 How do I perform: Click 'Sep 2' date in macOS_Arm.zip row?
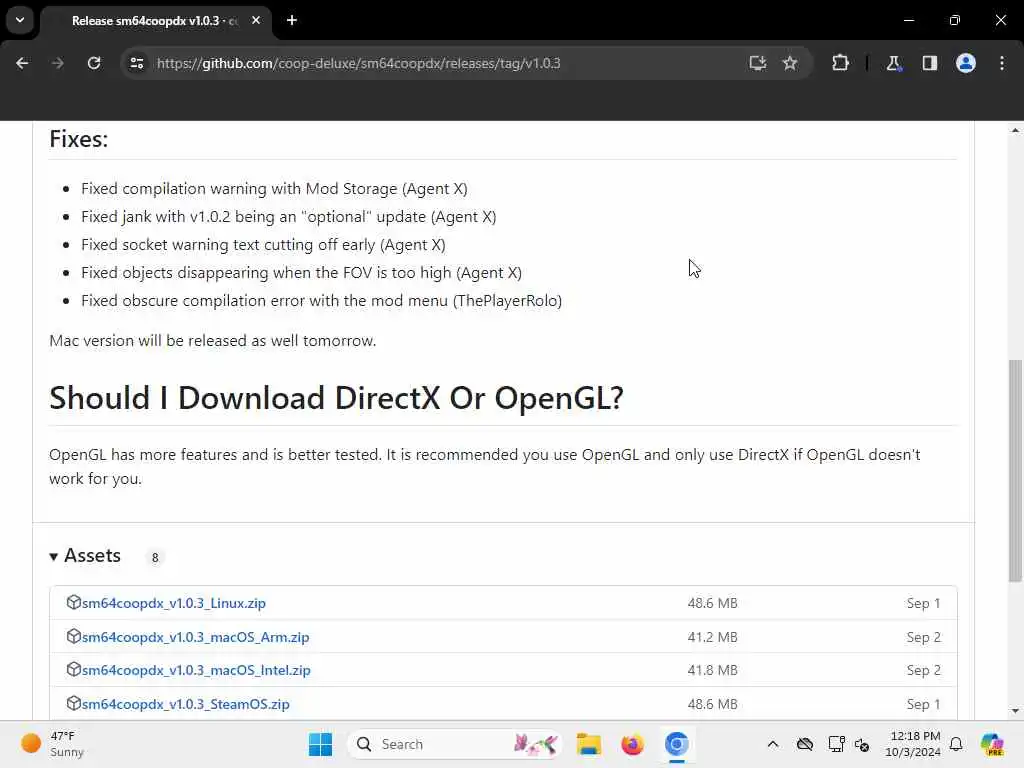pos(923,637)
